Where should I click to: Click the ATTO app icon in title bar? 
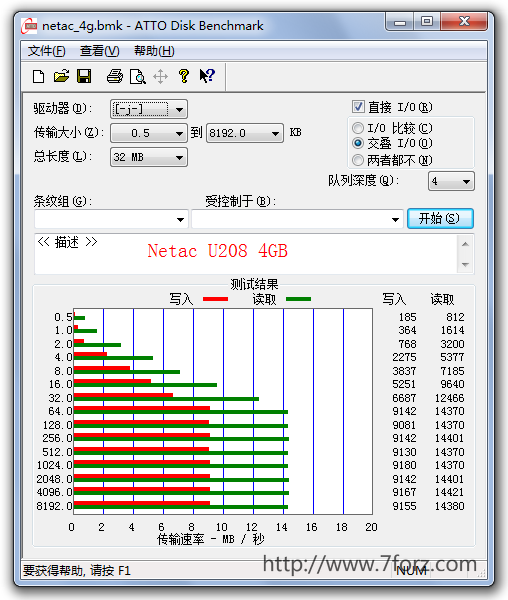pyautogui.click(x=29, y=26)
